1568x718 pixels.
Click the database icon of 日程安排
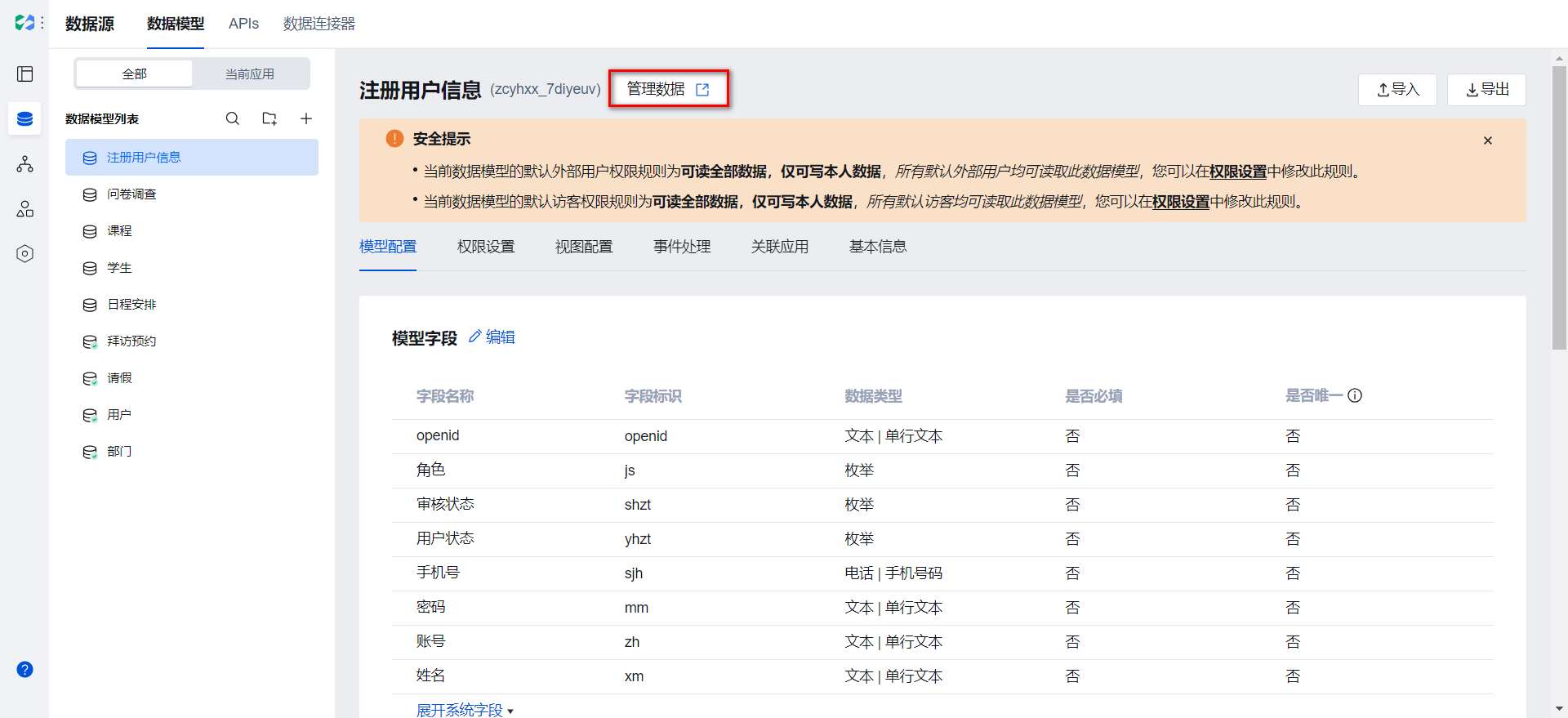(90, 305)
